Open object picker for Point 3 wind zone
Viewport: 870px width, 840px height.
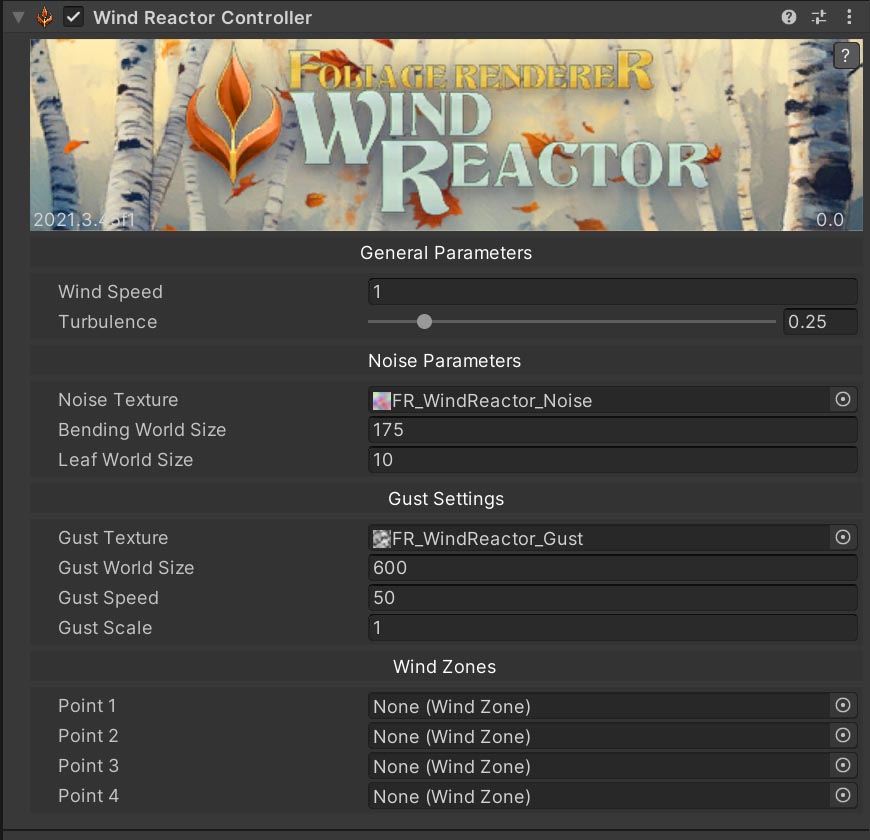843,766
